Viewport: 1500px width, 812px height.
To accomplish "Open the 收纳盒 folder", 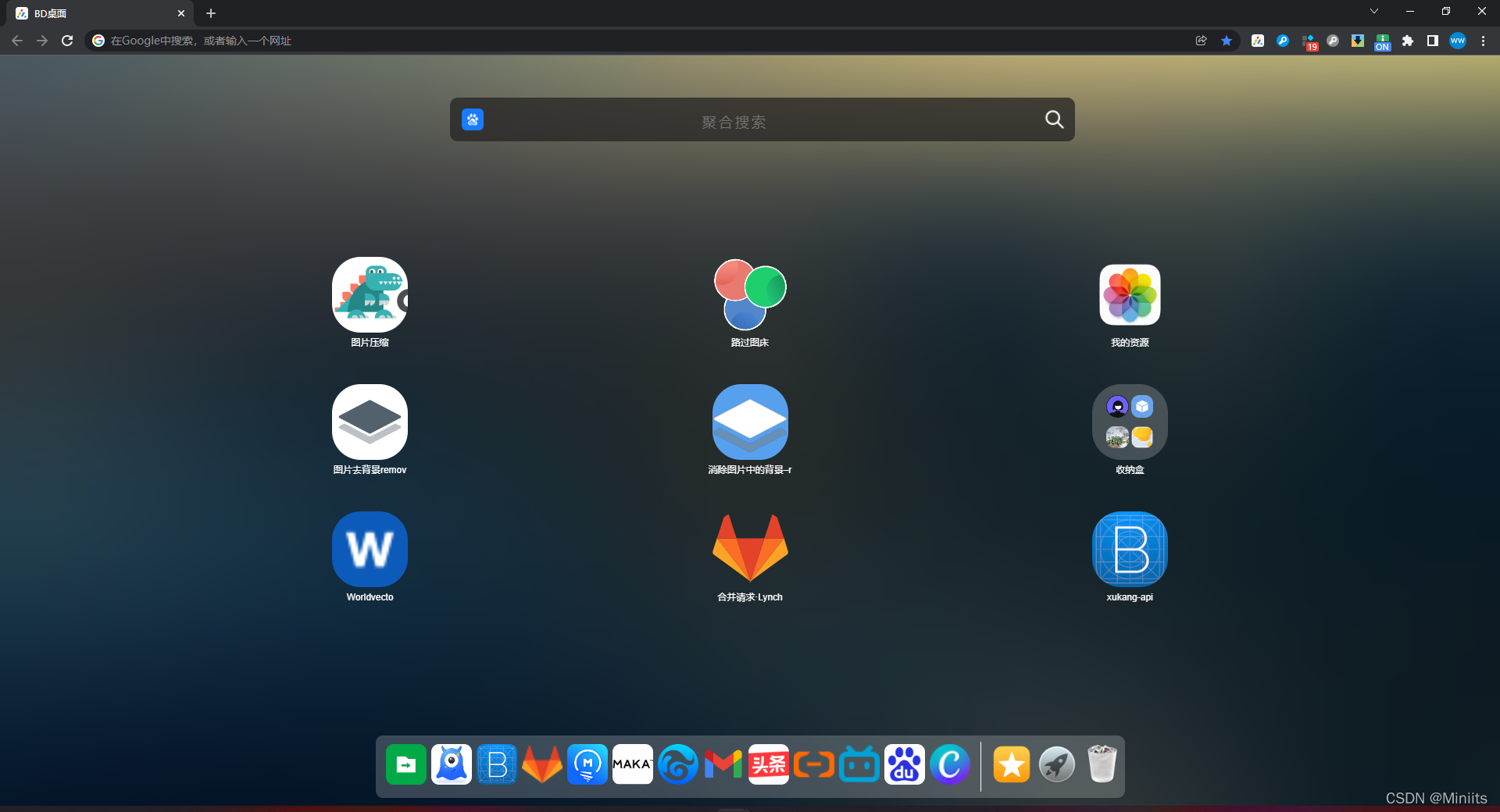I will tap(1130, 422).
